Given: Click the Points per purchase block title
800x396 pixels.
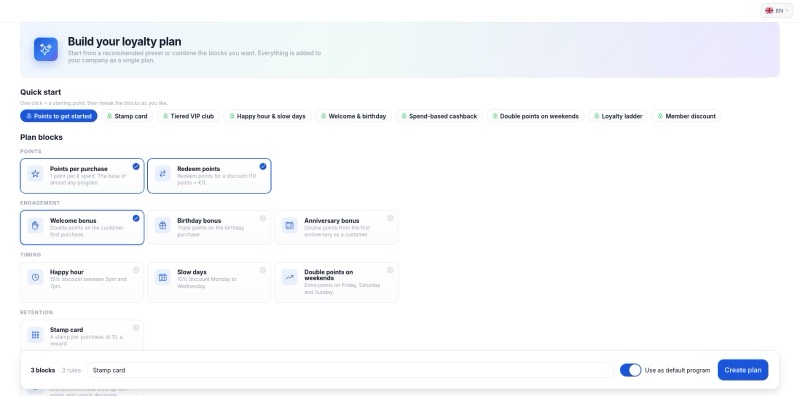Looking at the screenshot, I should coord(79,169).
